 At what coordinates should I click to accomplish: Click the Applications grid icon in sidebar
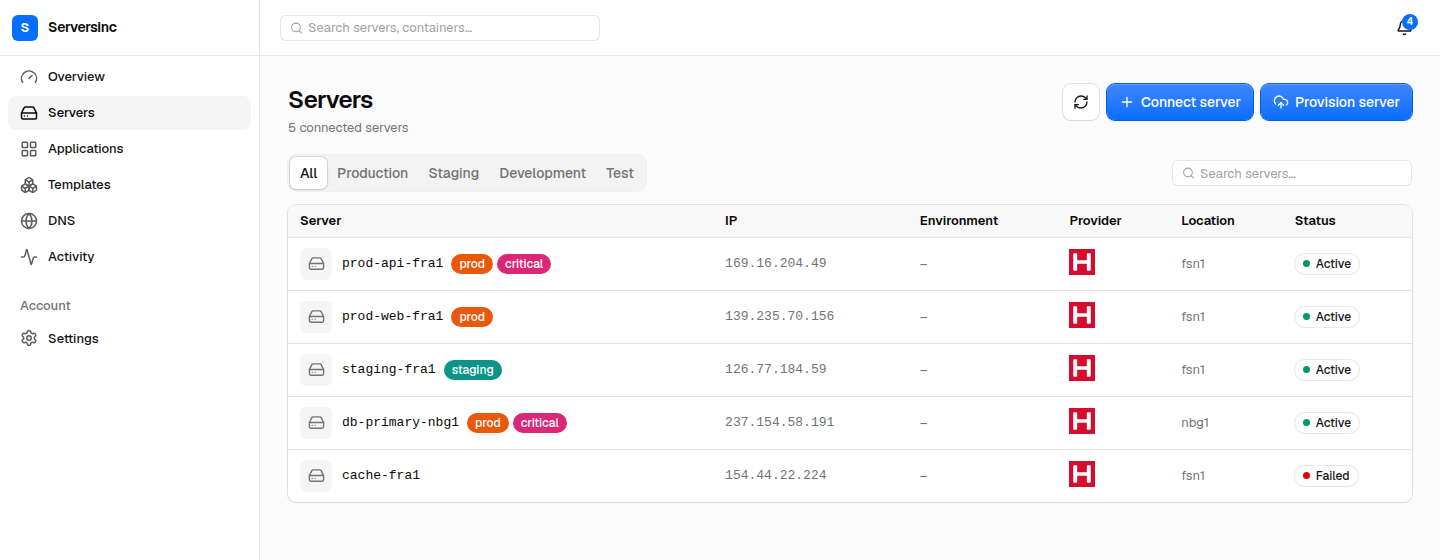(29, 149)
